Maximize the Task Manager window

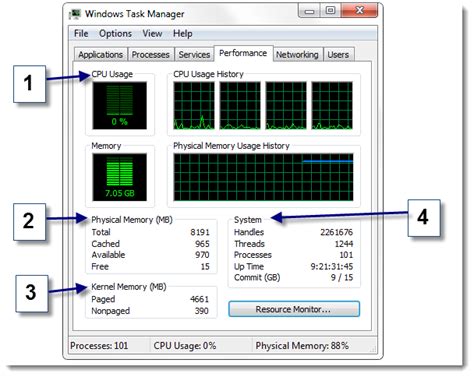pos(330,11)
